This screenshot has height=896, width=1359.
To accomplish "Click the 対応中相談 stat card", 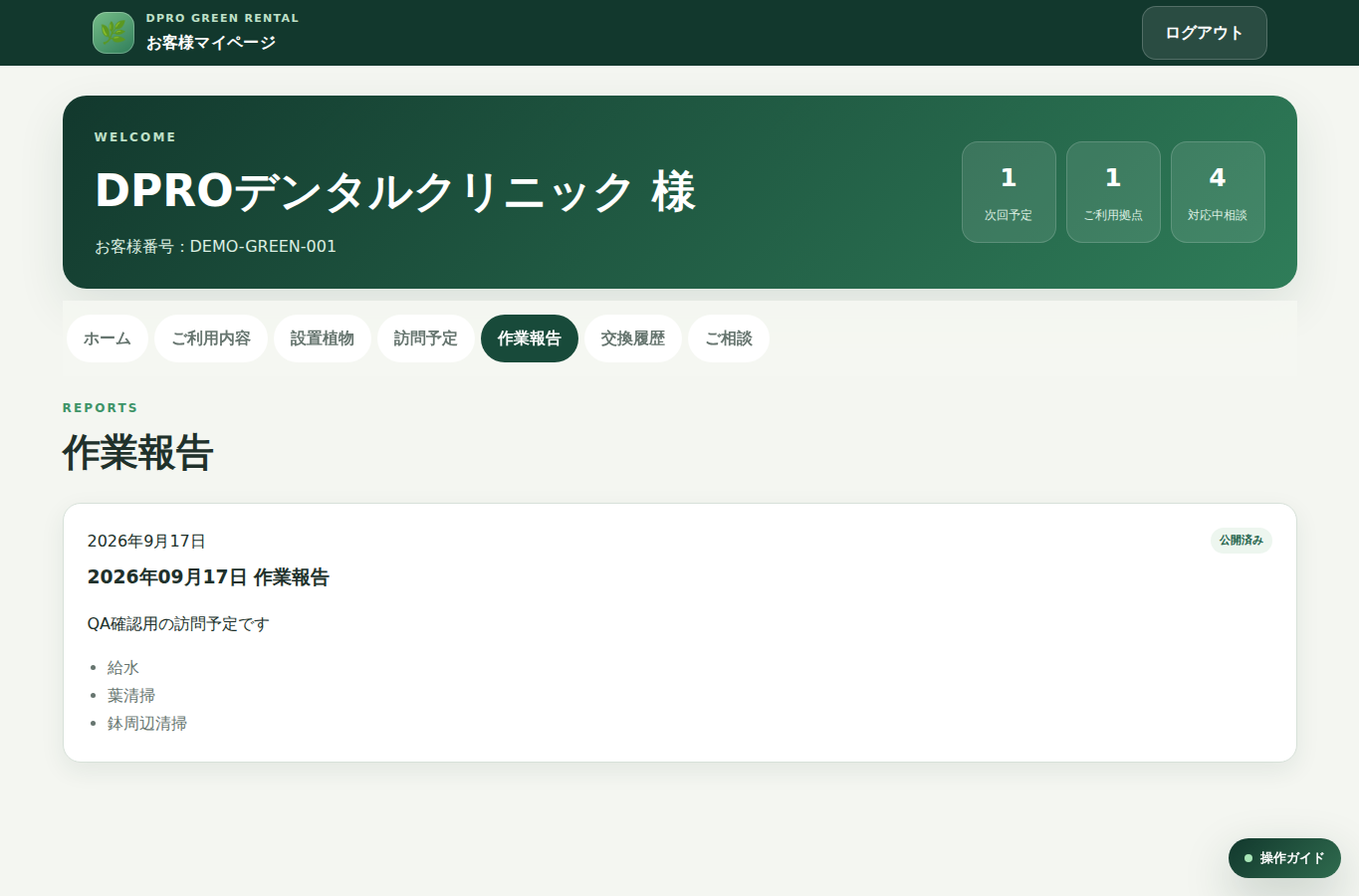I will pyautogui.click(x=1218, y=192).
